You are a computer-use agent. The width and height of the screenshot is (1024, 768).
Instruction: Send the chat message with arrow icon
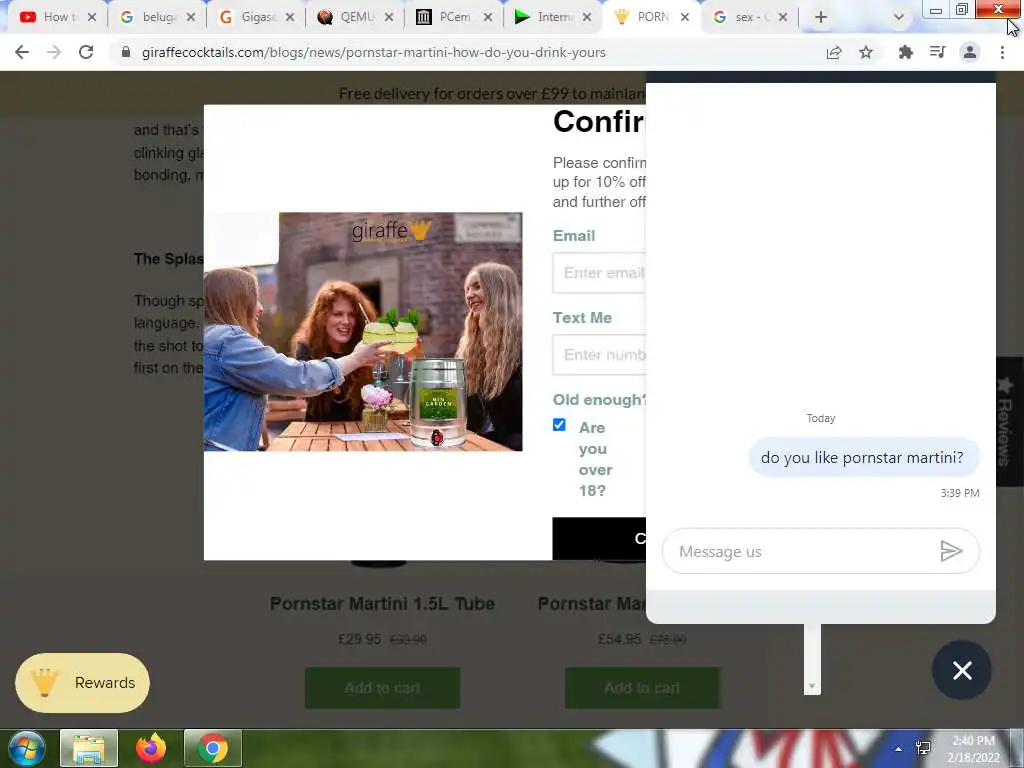point(951,551)
